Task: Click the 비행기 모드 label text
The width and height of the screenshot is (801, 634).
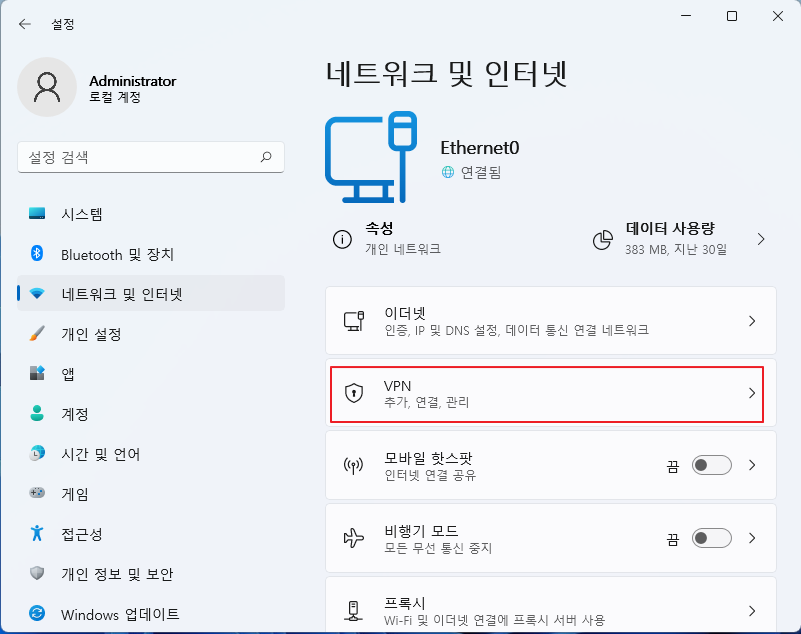Action: coord(421,530)
